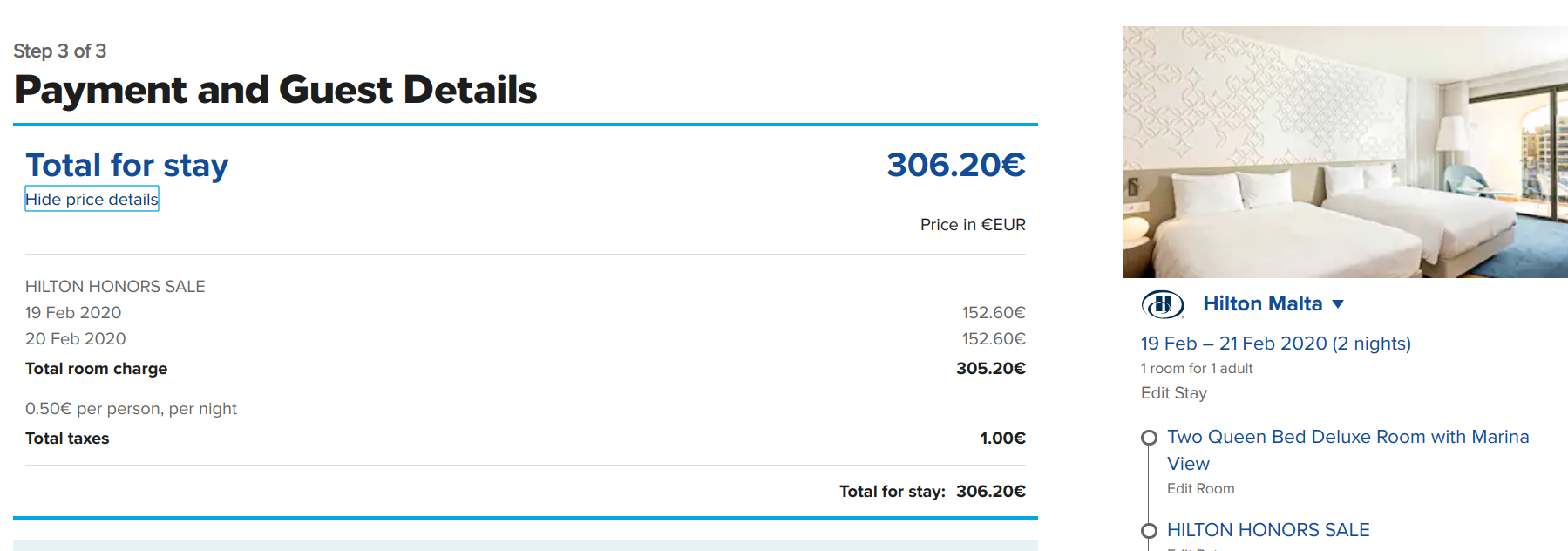This screenshot has width=1568, height=551.
Task: Expand the arrow beside Hilton Malta
Action: coord(1338,304)
